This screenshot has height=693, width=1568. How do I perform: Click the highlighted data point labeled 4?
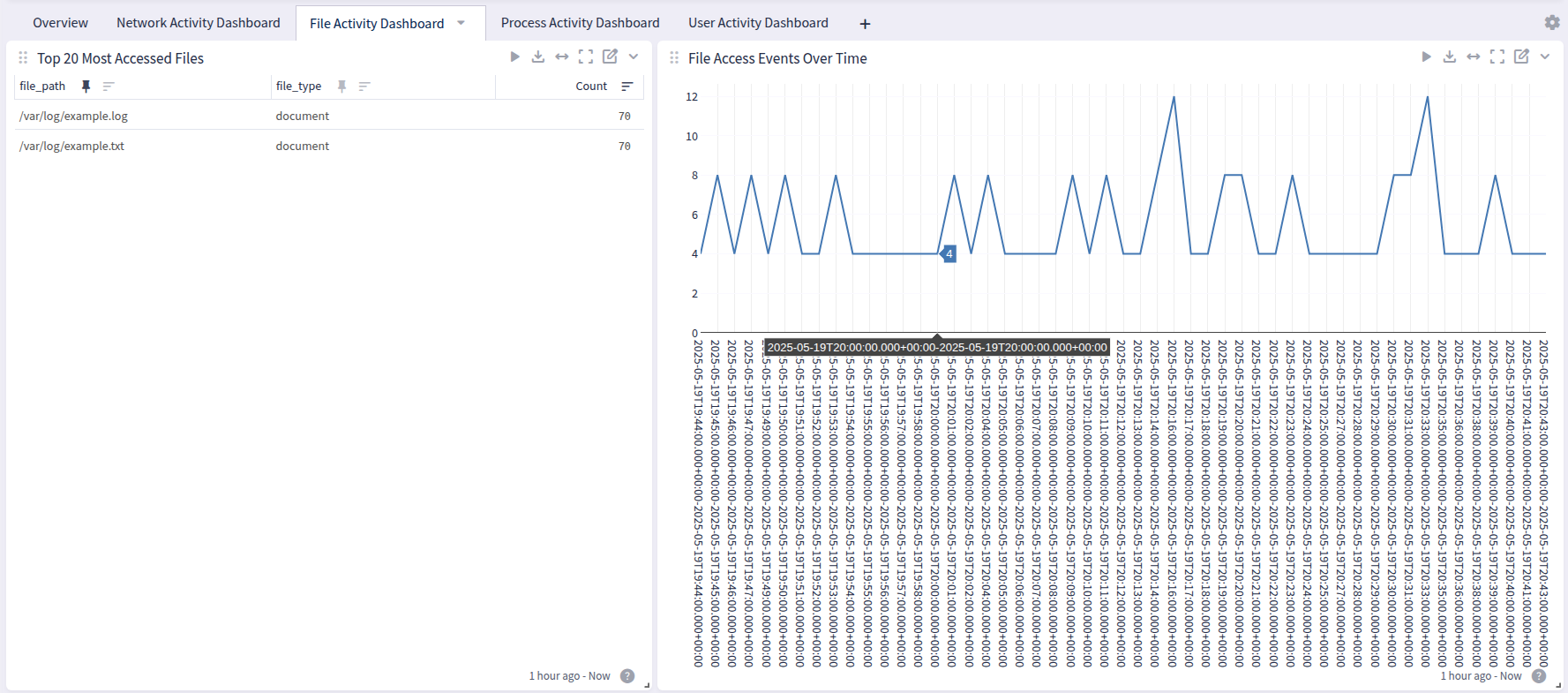tap(949, 253)
